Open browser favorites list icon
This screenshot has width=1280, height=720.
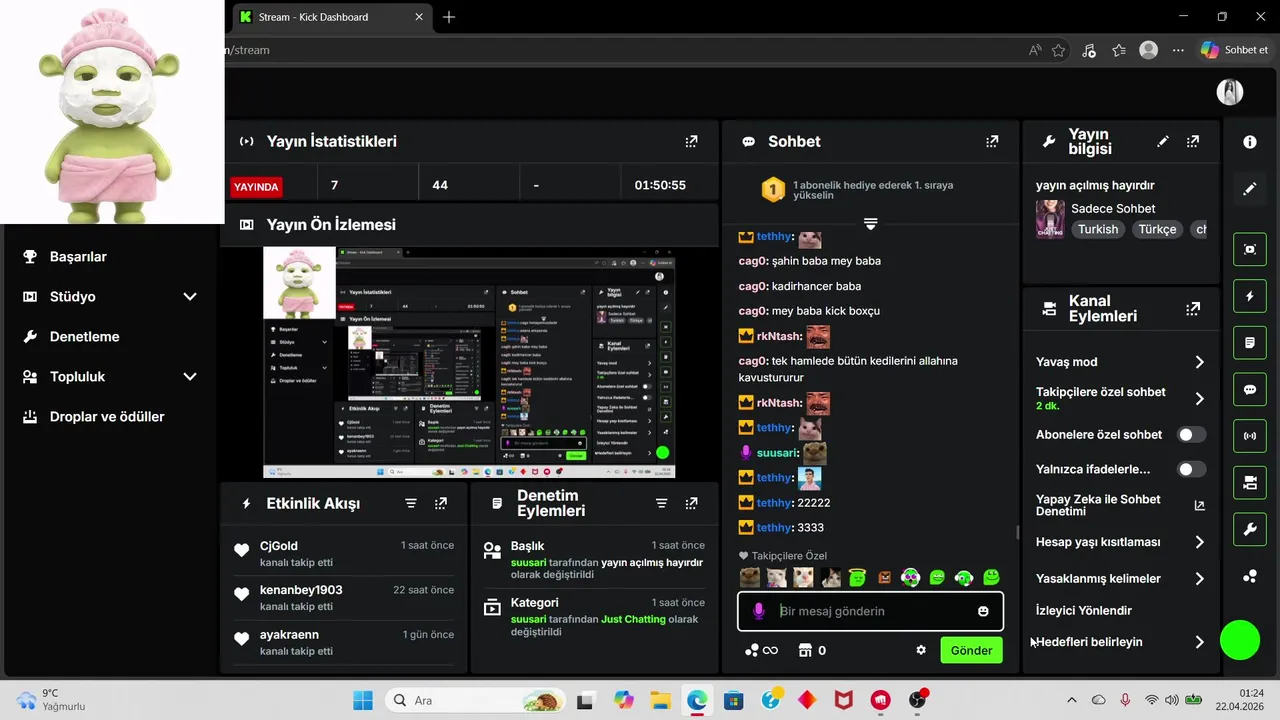1119,50
